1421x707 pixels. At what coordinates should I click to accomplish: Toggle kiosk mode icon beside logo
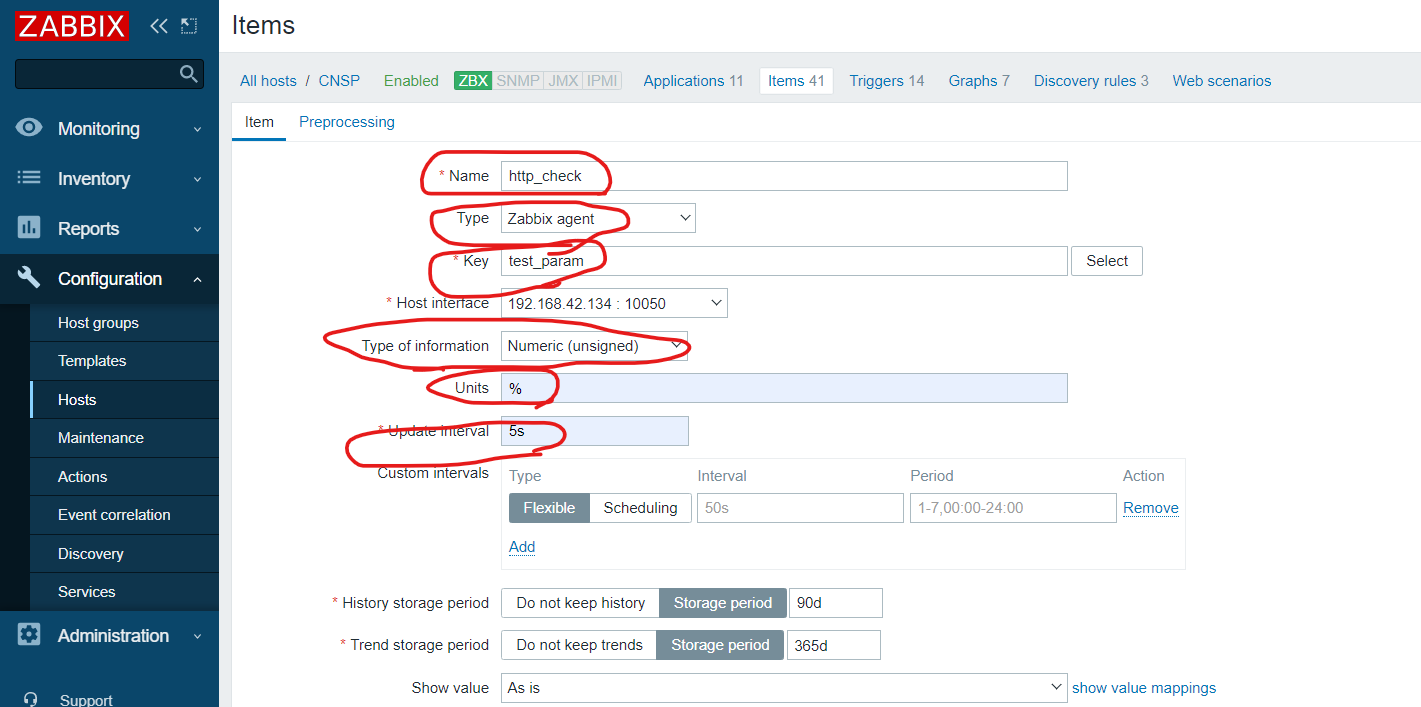pyautogui.click(x=189, y=26)
